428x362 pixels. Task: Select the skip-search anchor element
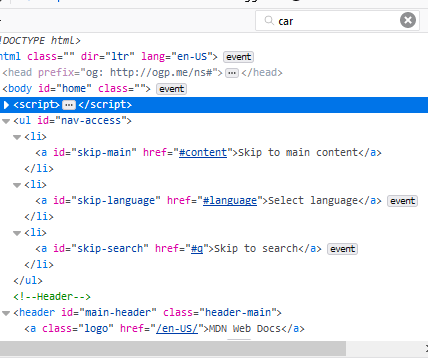pos(178,249)
